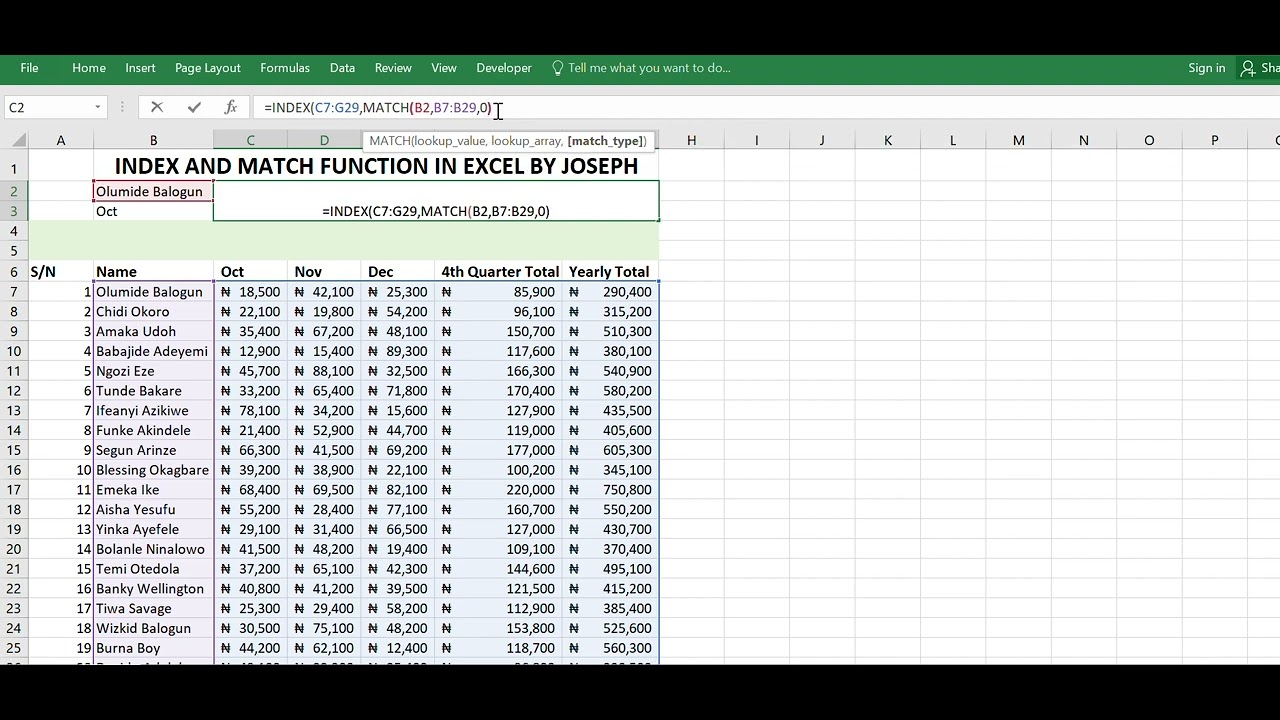Select column D header
Image resolution: width=1280 pixels, height=720 pixels.
[x=324, y=140]
